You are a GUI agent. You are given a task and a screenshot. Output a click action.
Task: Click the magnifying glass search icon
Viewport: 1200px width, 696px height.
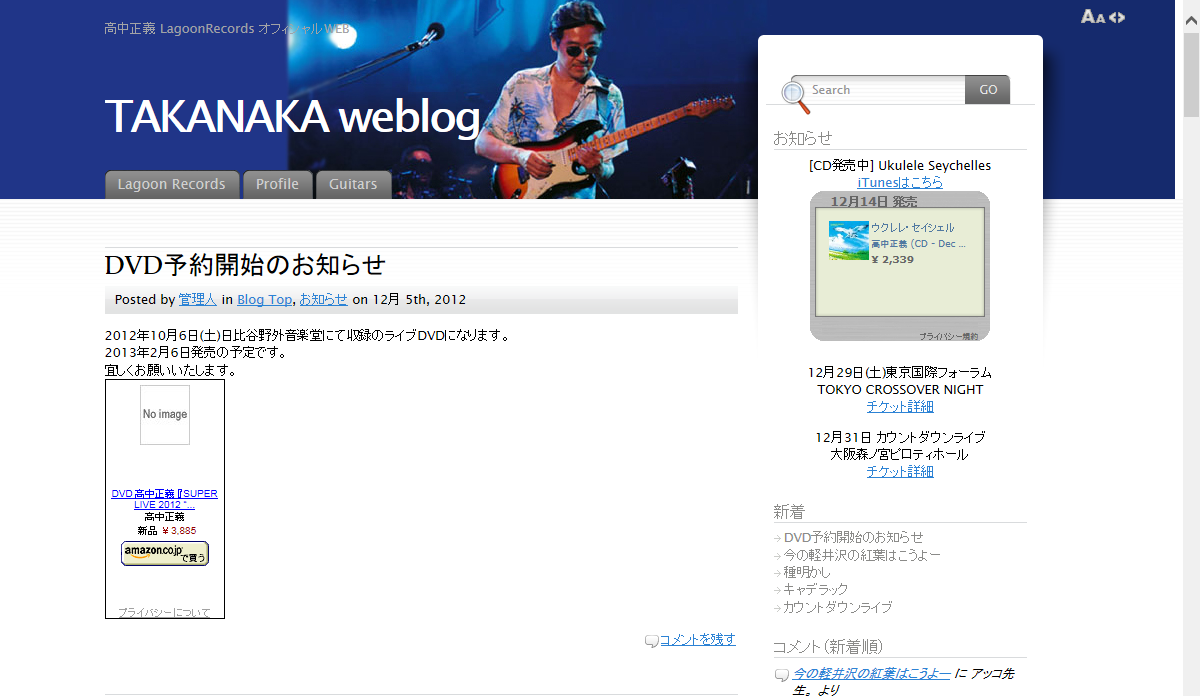pos(794,95)
